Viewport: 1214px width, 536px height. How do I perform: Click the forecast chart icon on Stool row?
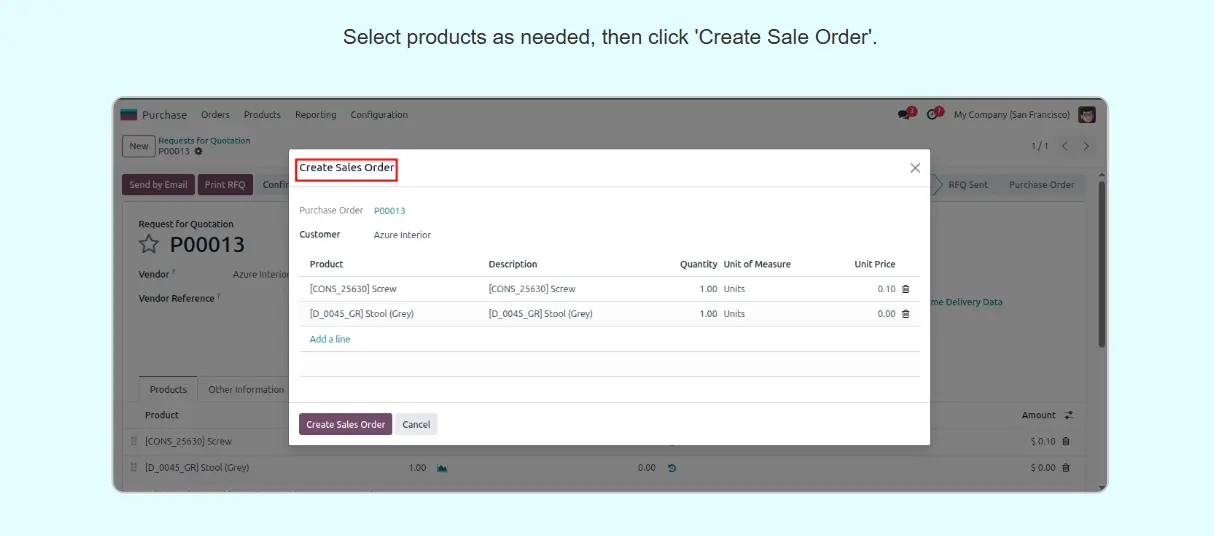[442, 467]
